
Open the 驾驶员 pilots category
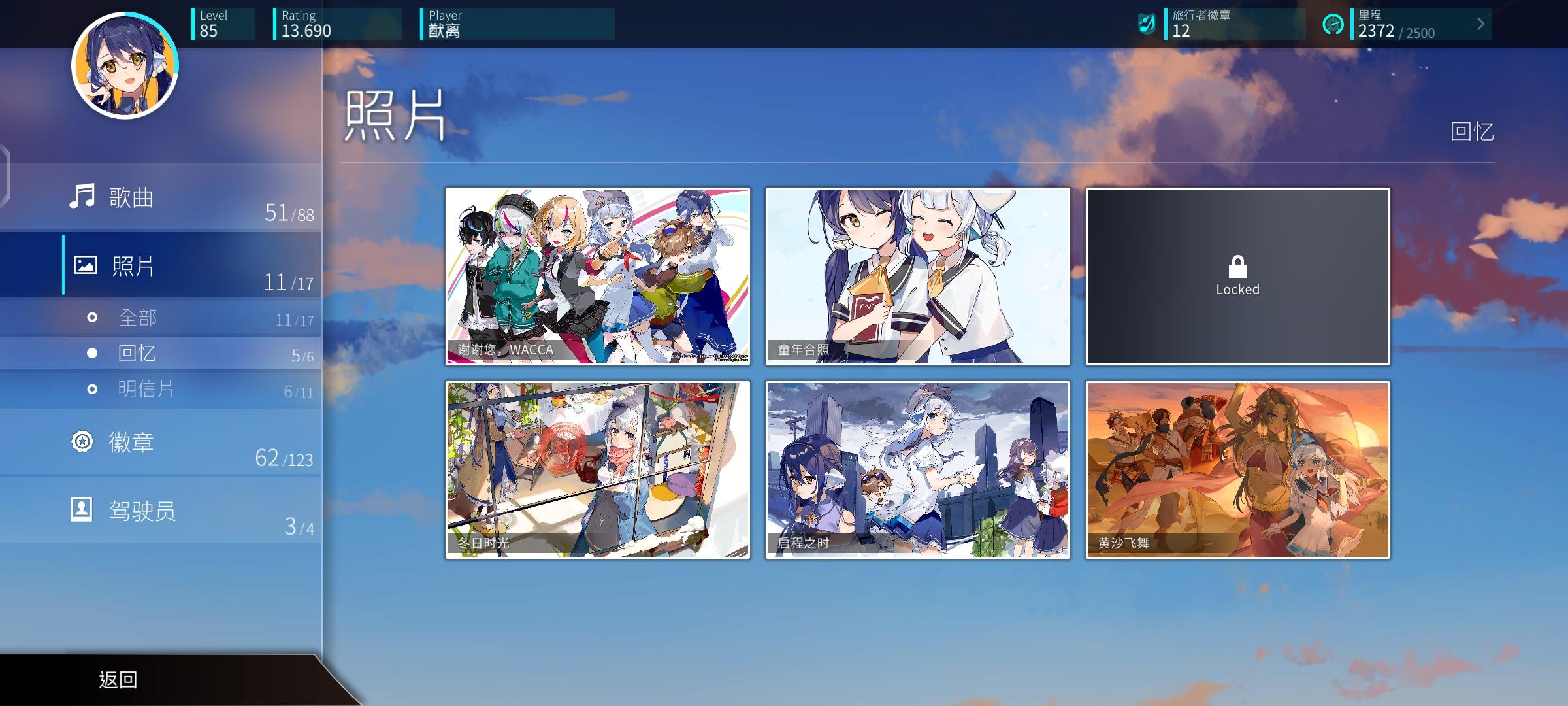click(x=160, y=510)
